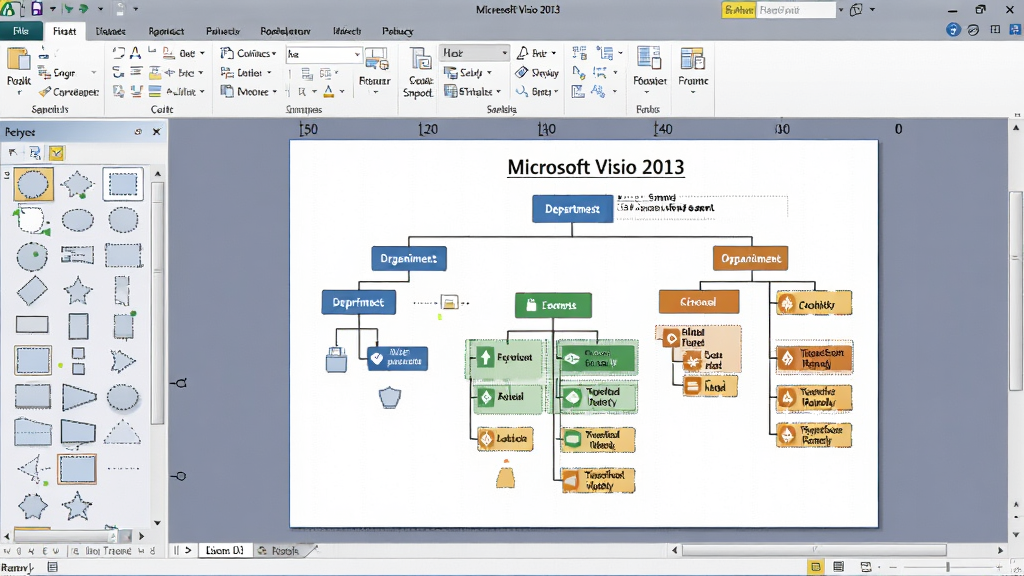This screenshot has height=576, width=1024.
Task: Open the Strtalze dropdown arrow
Action: (498, 92)
